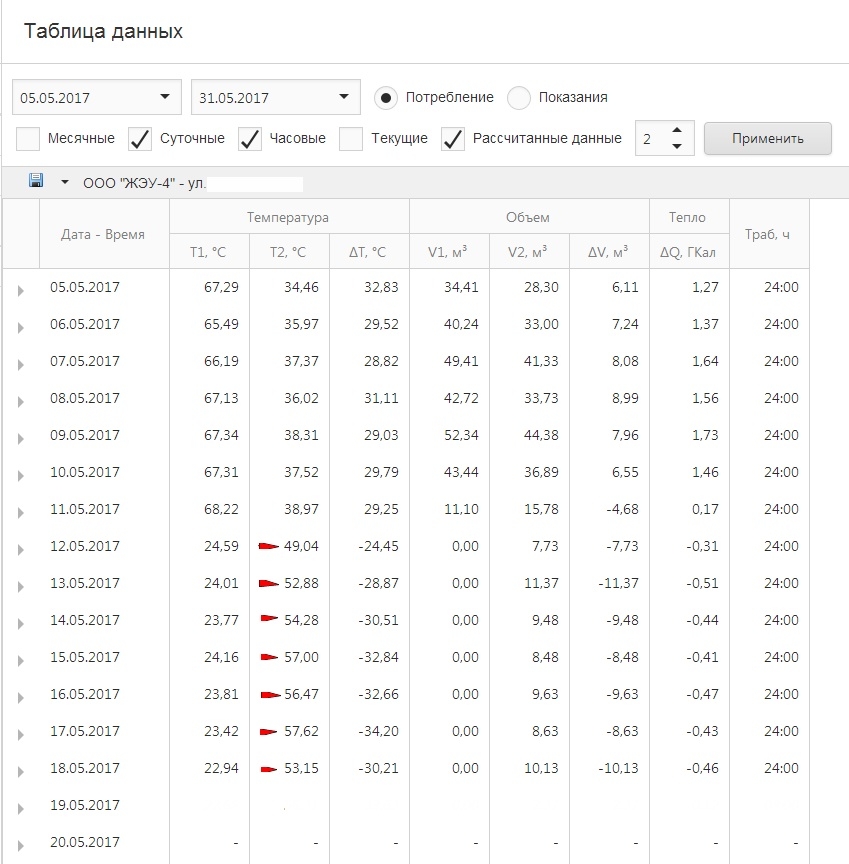This screenshot has height=864, width=849.
Task: Expand the 09.05.2017 row
Action: tap(20, 438)
